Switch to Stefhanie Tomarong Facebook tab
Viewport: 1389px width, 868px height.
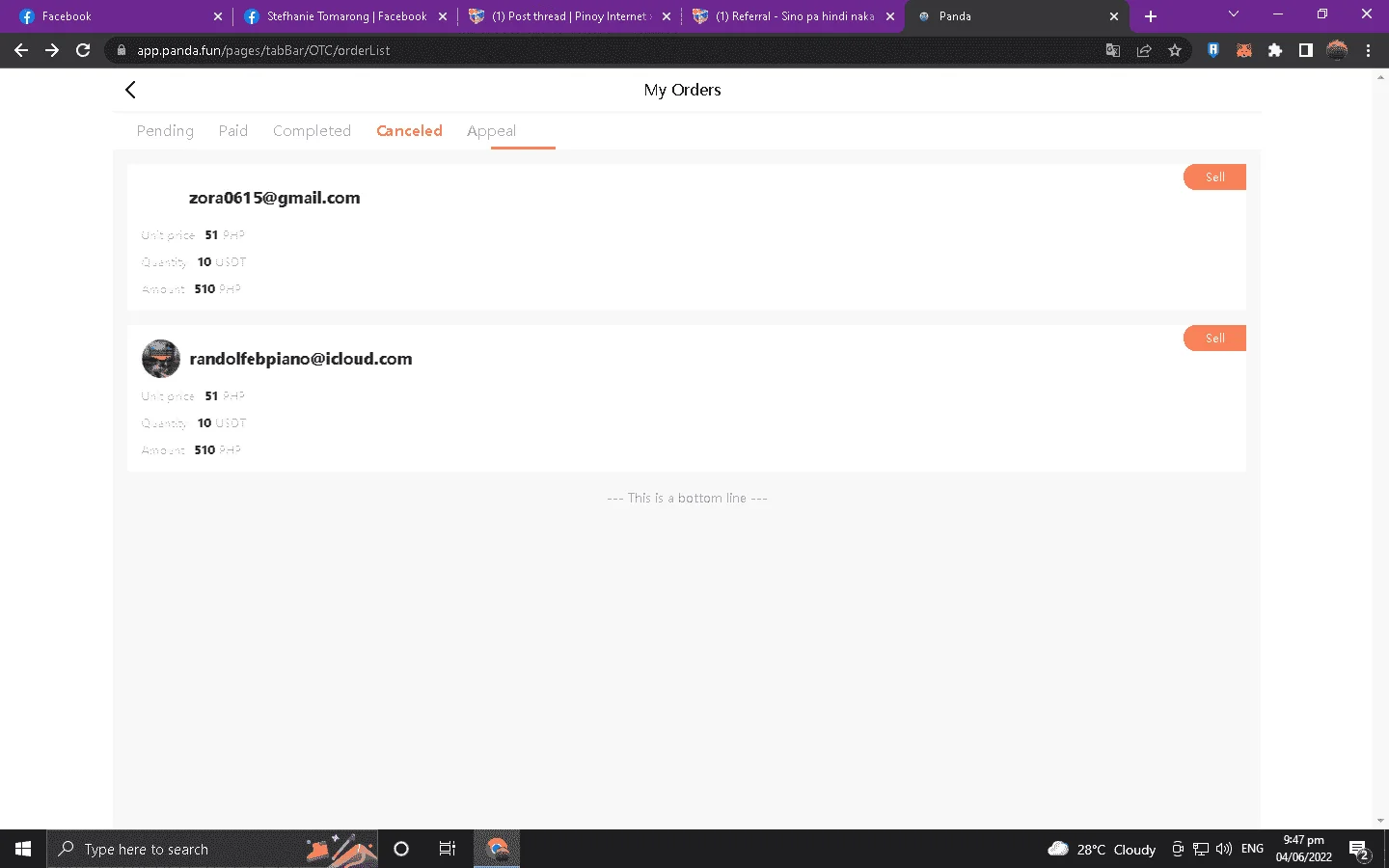(344, 16)
